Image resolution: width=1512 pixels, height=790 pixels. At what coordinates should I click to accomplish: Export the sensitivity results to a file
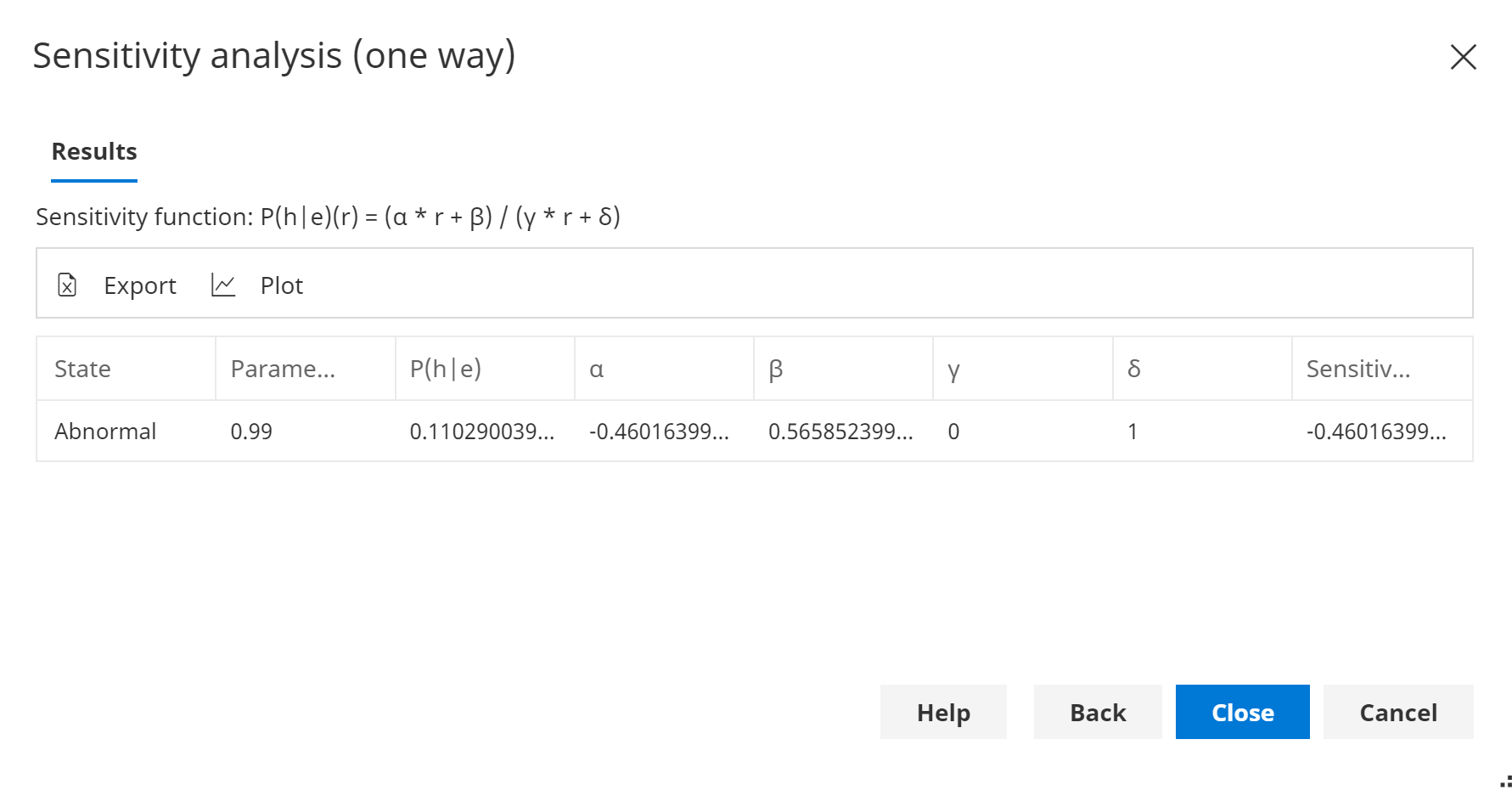point(139,285)
